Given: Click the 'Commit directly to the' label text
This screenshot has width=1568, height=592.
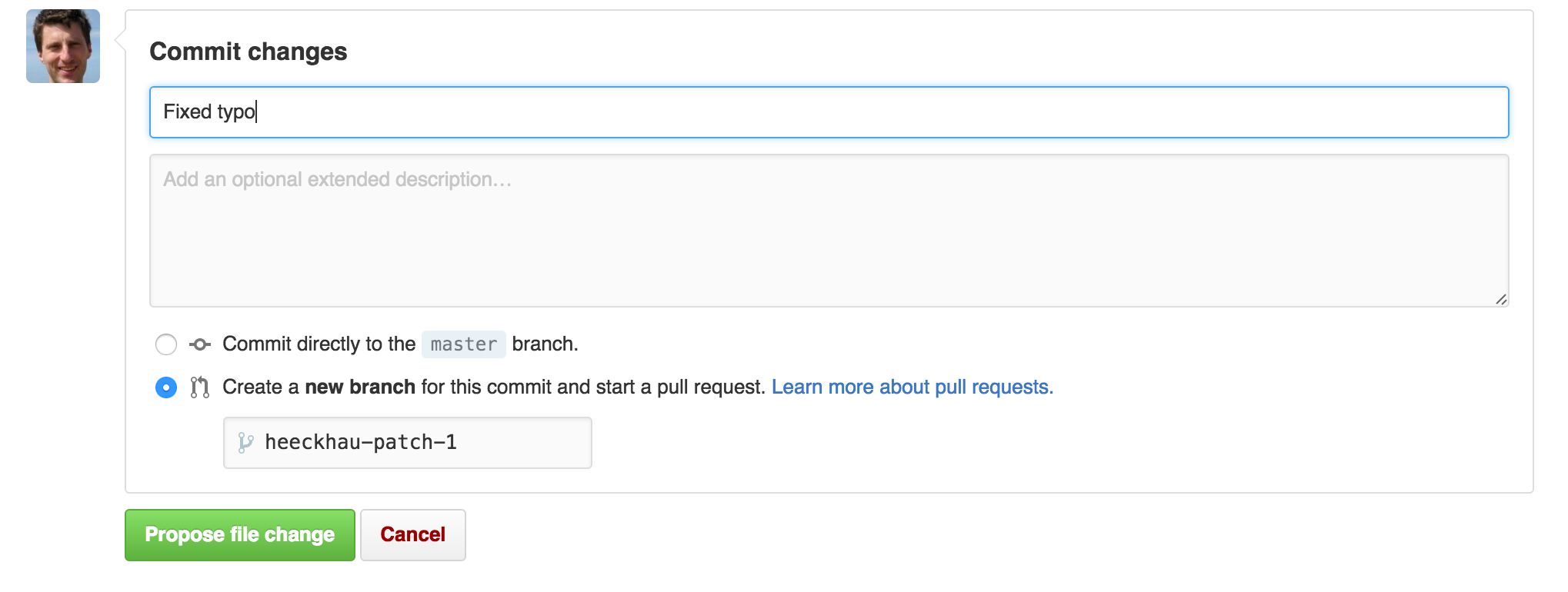Looking at the screenshot, I should click(x=319, y=344).
